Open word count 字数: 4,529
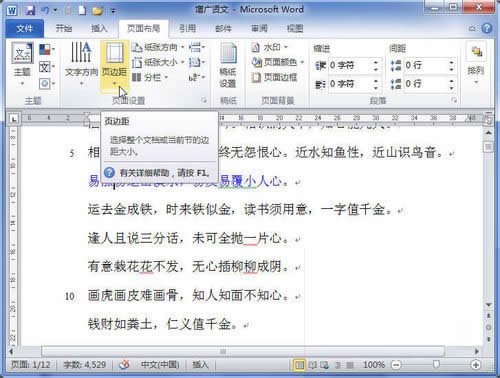The width and height of the screenshot is (500, 378). click(x=85, y=365)
